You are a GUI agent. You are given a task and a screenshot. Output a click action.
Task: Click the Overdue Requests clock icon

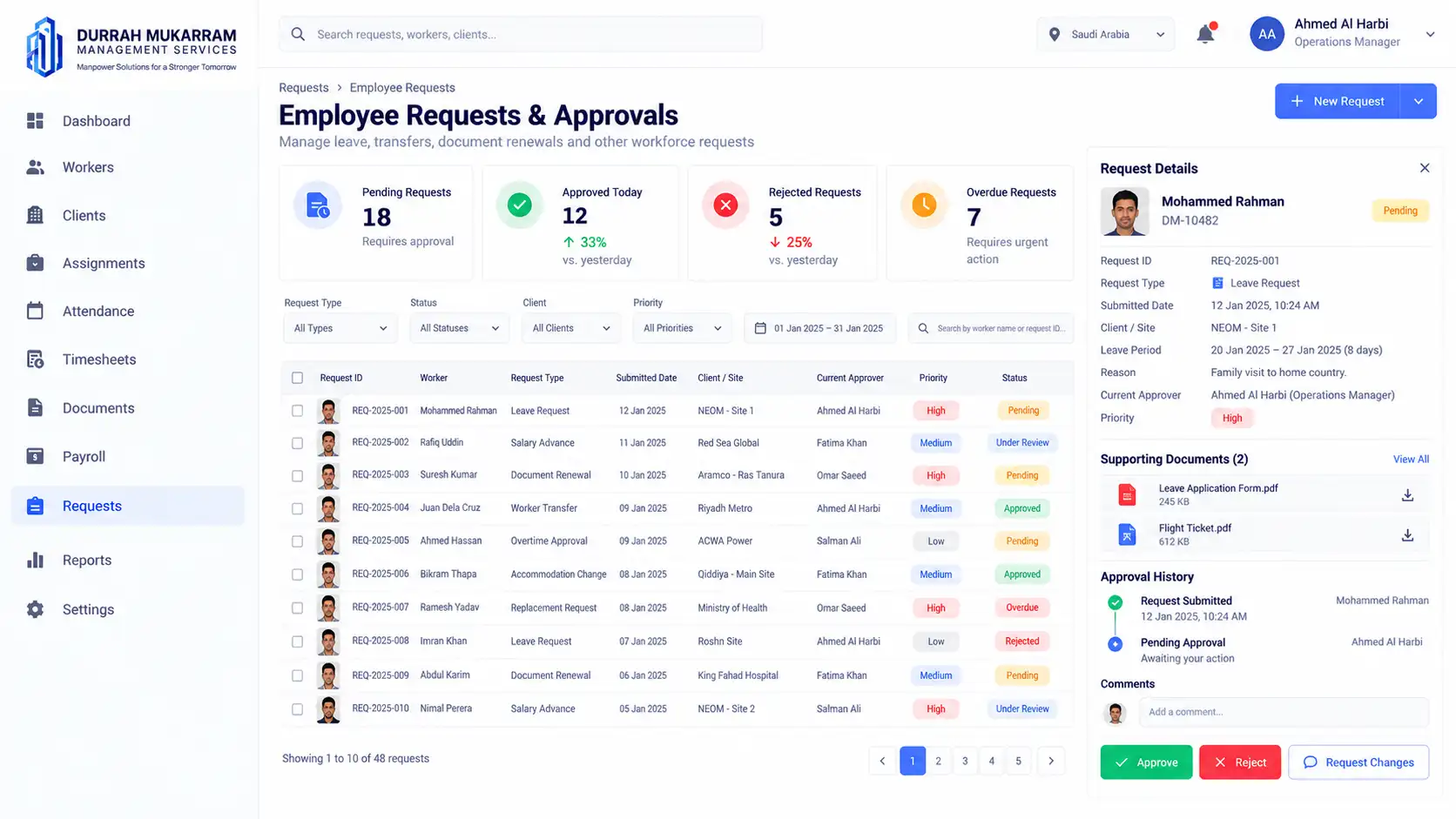coord(924,205)
